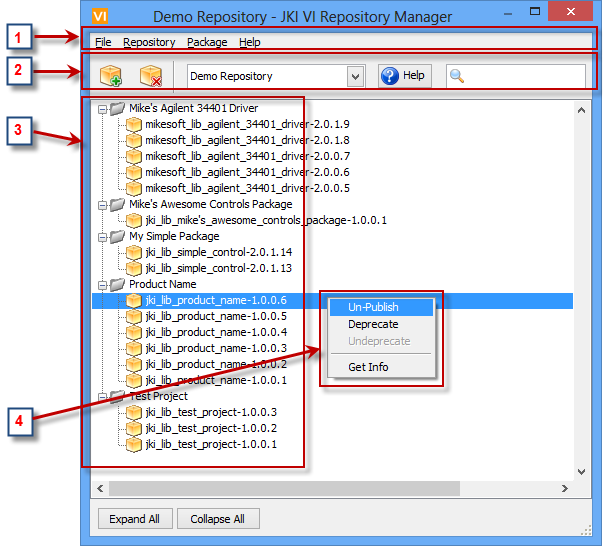Screen dimensions: 603x546
Task: Choose Un-Publish from the context menu
Action: click(374, 307)
